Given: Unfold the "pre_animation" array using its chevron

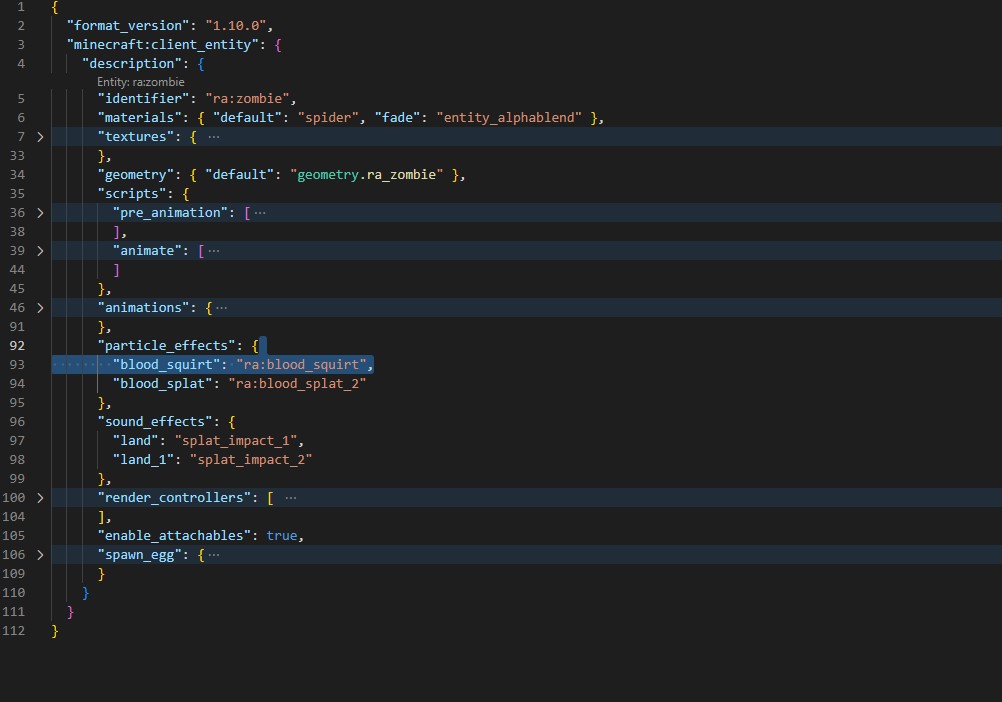Looking at the screenshot, I should (x=40, y=213).
